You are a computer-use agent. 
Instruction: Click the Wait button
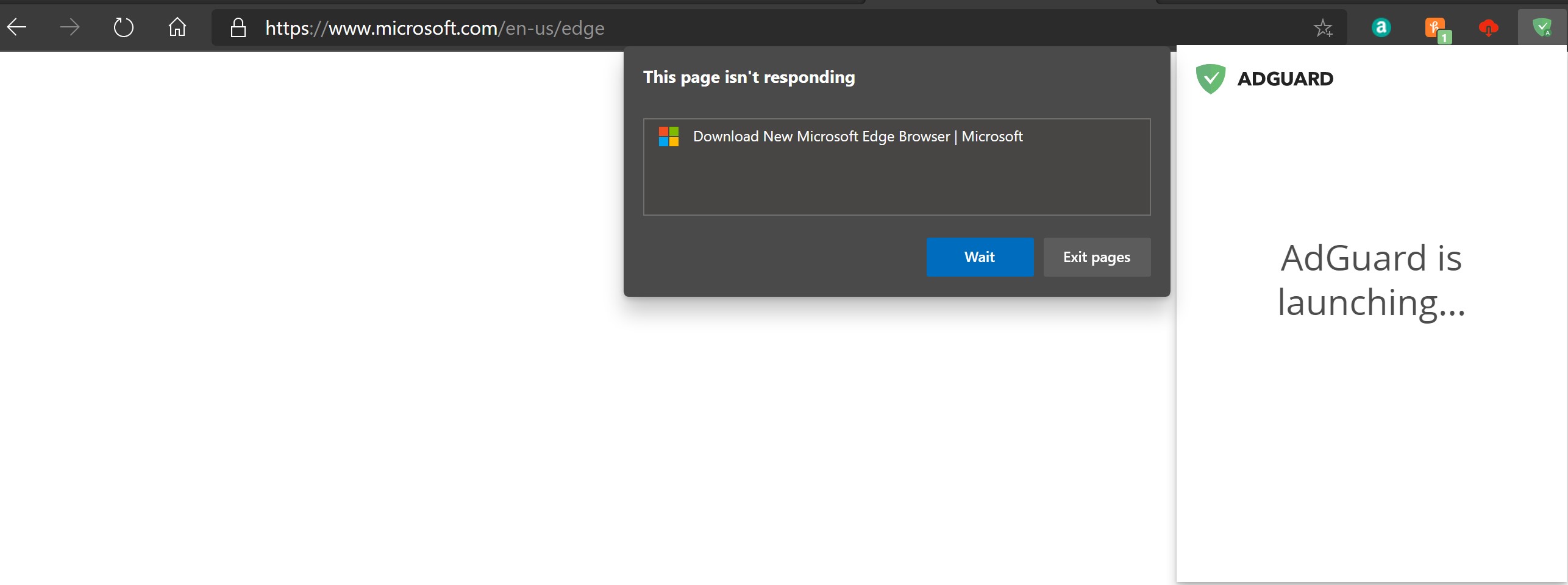point(979,257)
